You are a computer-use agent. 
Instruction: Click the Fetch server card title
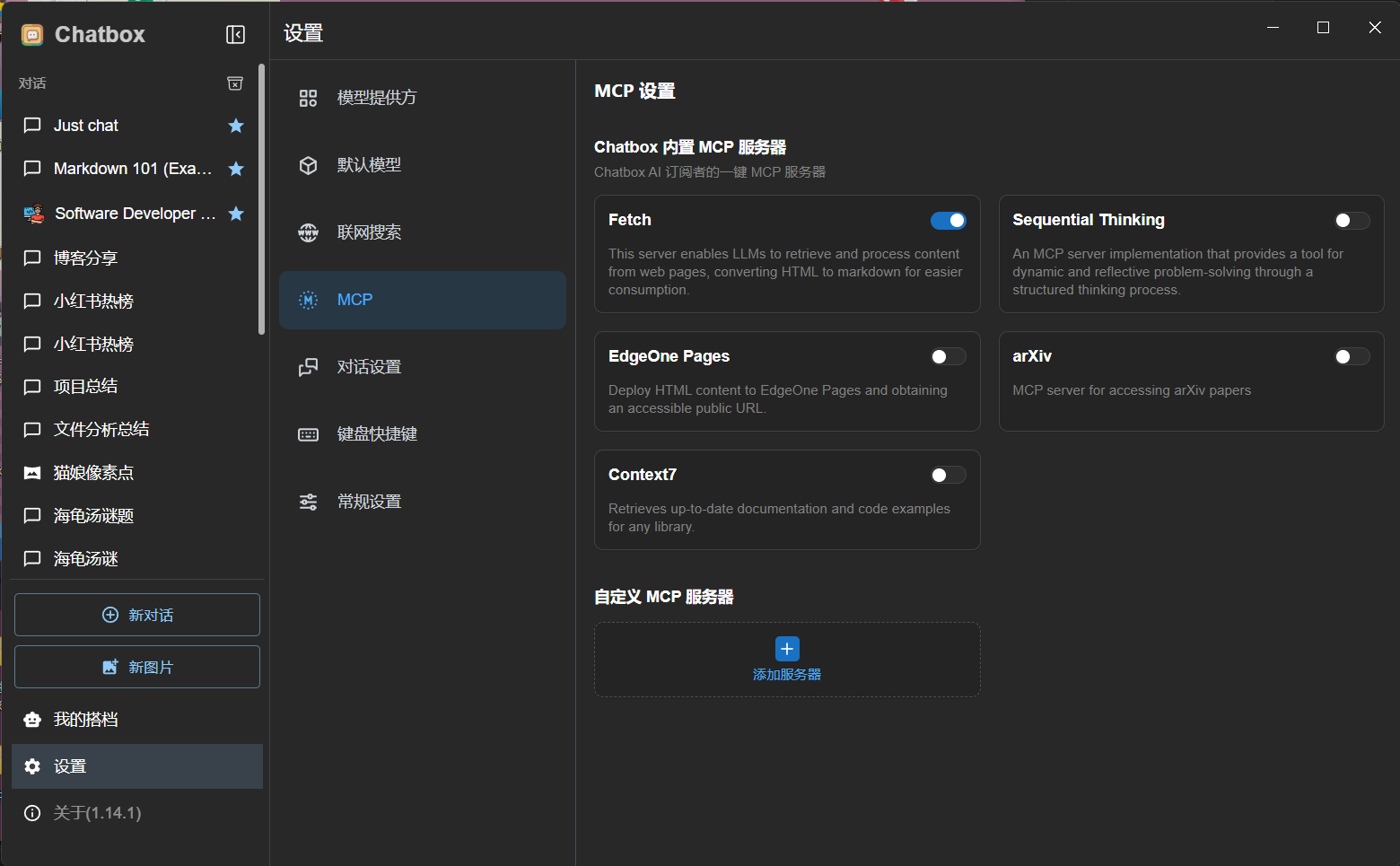pyautogui.click(x=630, y=220)
